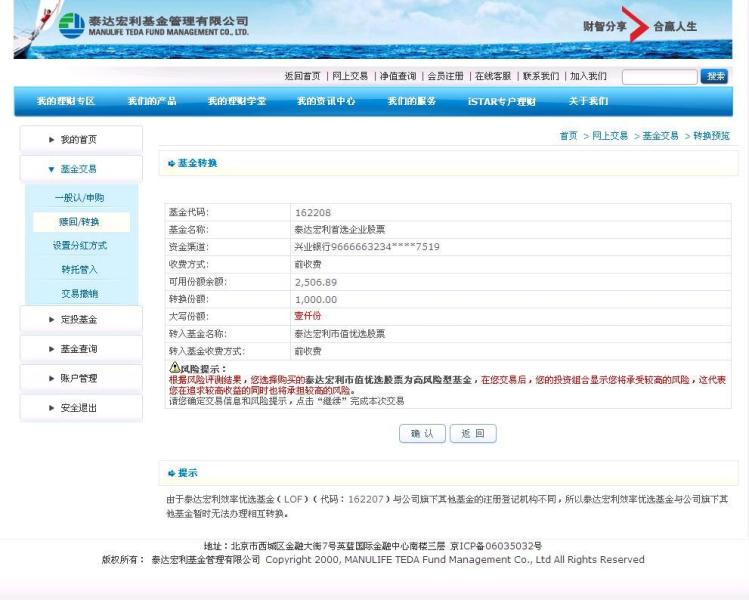Expand the 我的首页 sidebar item
The image size is (749, 600).
(81, 139)
